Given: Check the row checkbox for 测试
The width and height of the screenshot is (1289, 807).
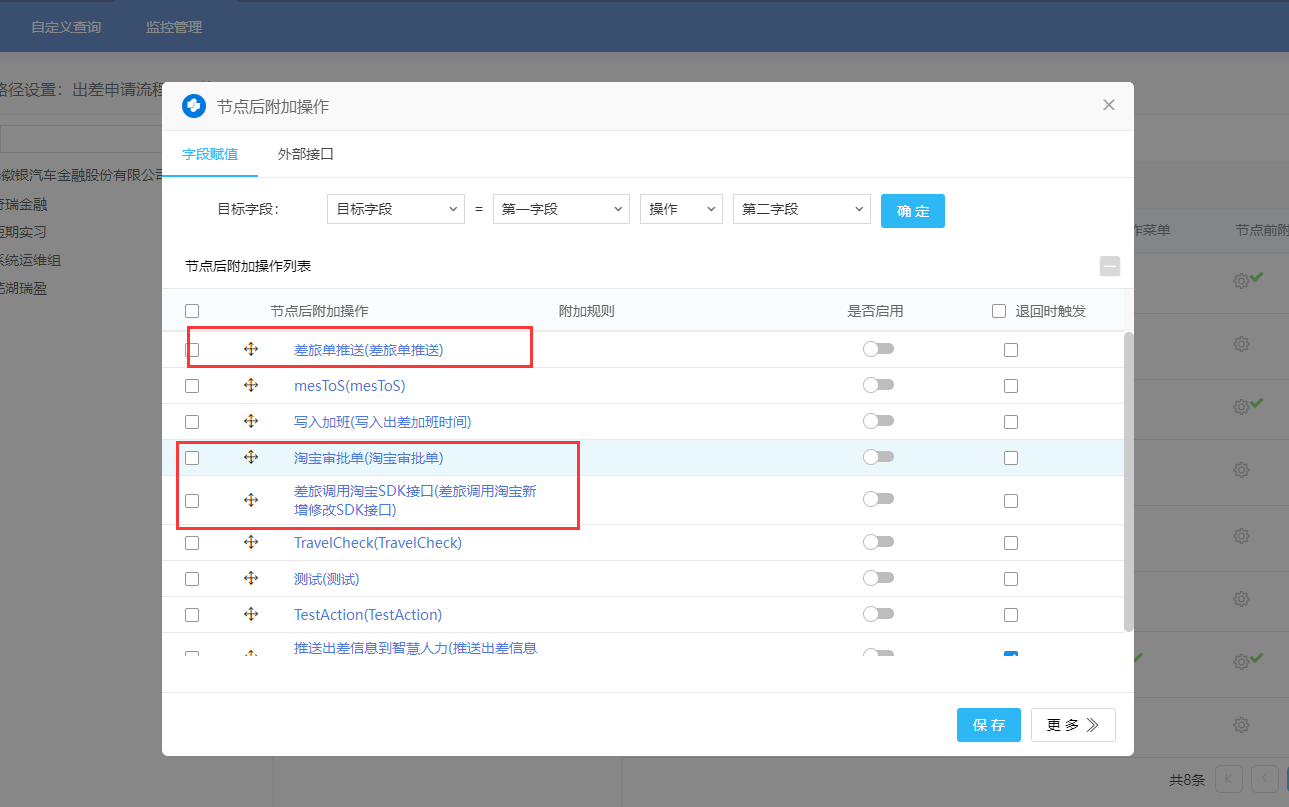Looking at the screenshot, I should click(192, 579).
